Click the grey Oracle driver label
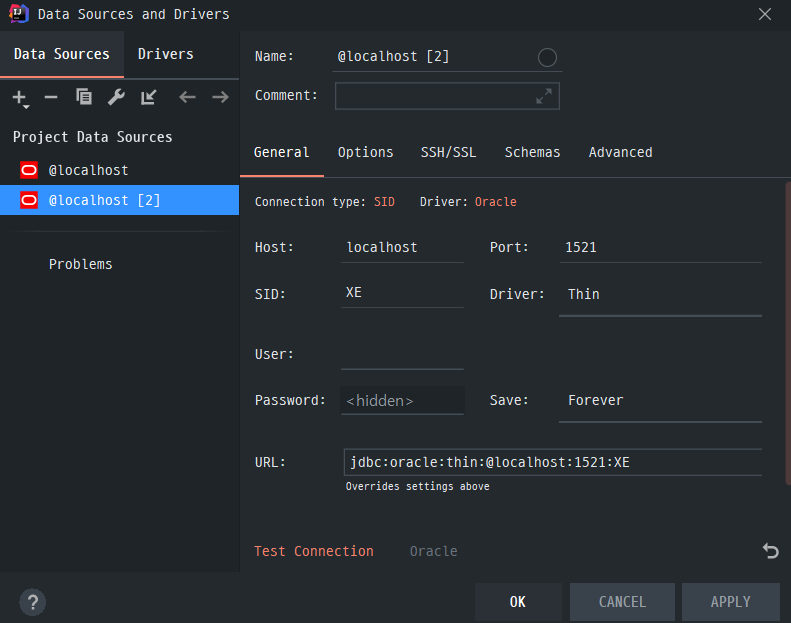 coord(433,551)
